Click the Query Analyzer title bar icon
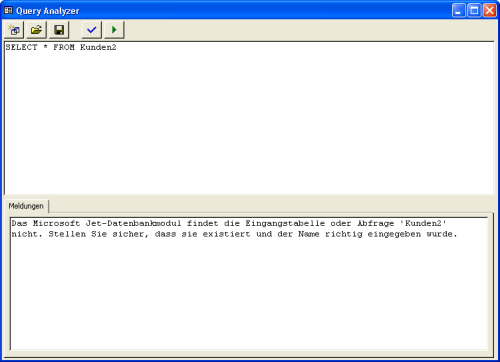This screenshot has height=362, width=500. click(8, 11)
